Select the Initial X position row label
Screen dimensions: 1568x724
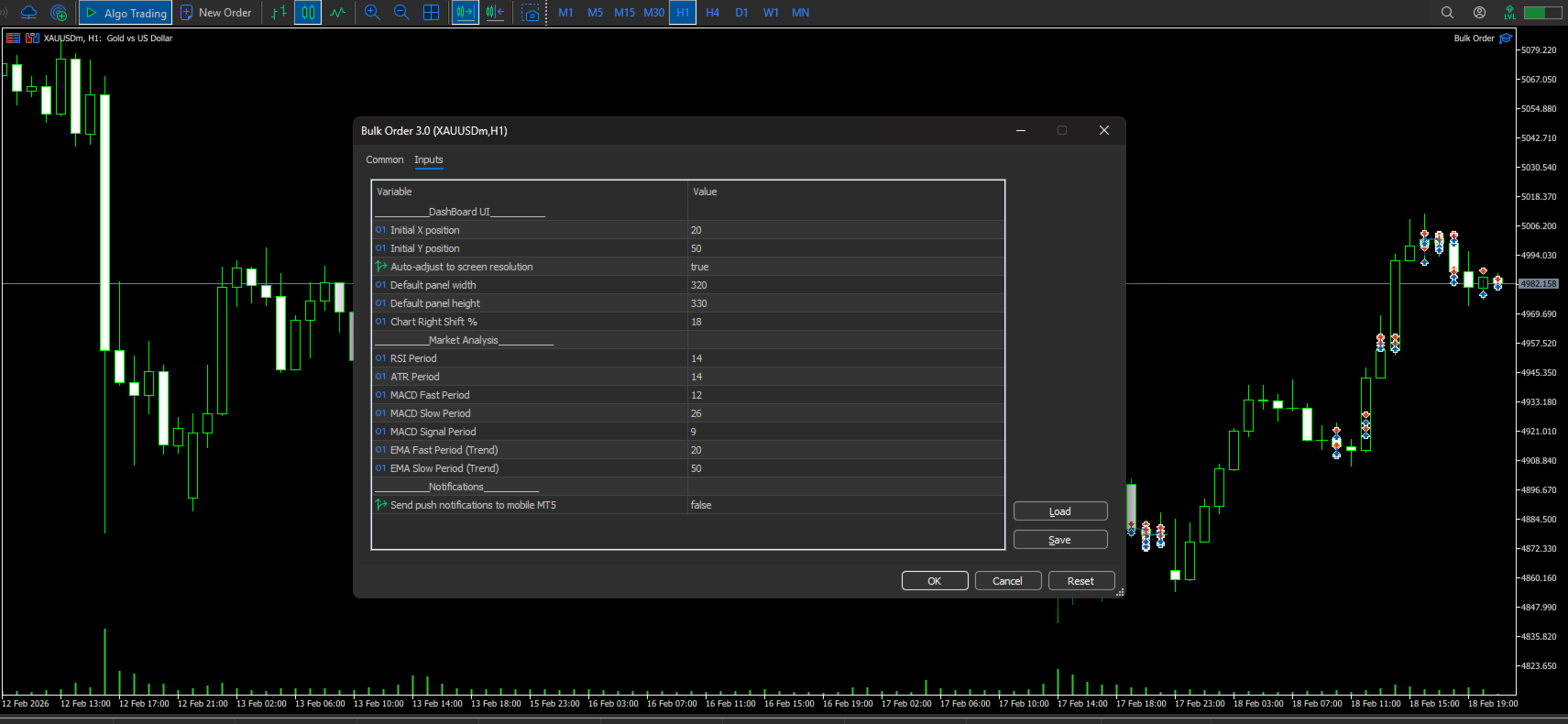425,230
